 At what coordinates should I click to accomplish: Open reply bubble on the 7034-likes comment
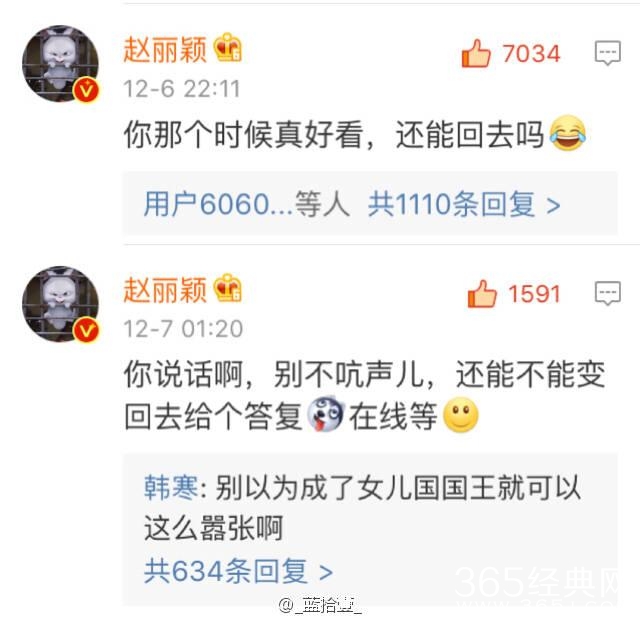pyautogui.click(x=608, y=53)
